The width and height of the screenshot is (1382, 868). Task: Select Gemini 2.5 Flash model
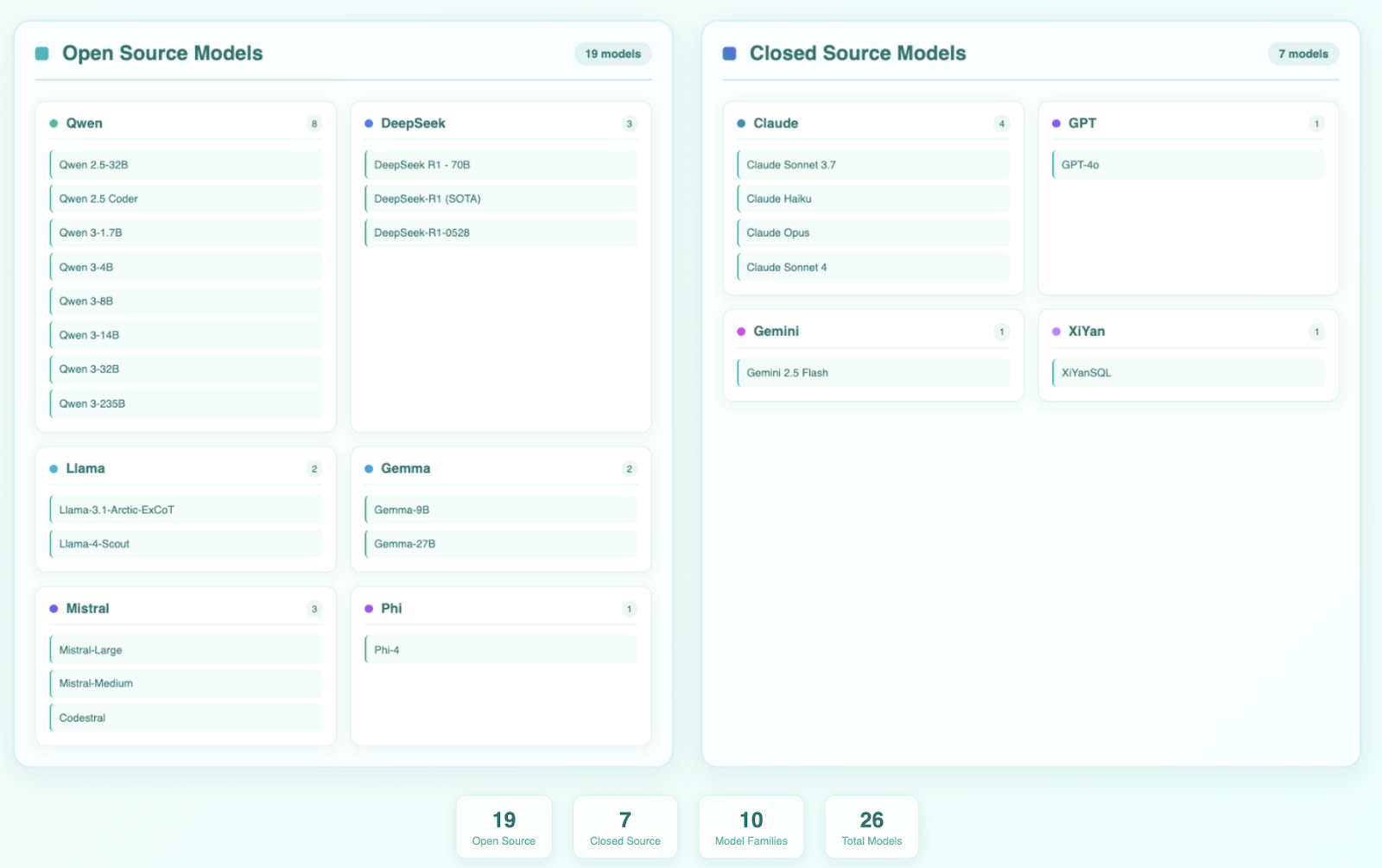(873, 373)
